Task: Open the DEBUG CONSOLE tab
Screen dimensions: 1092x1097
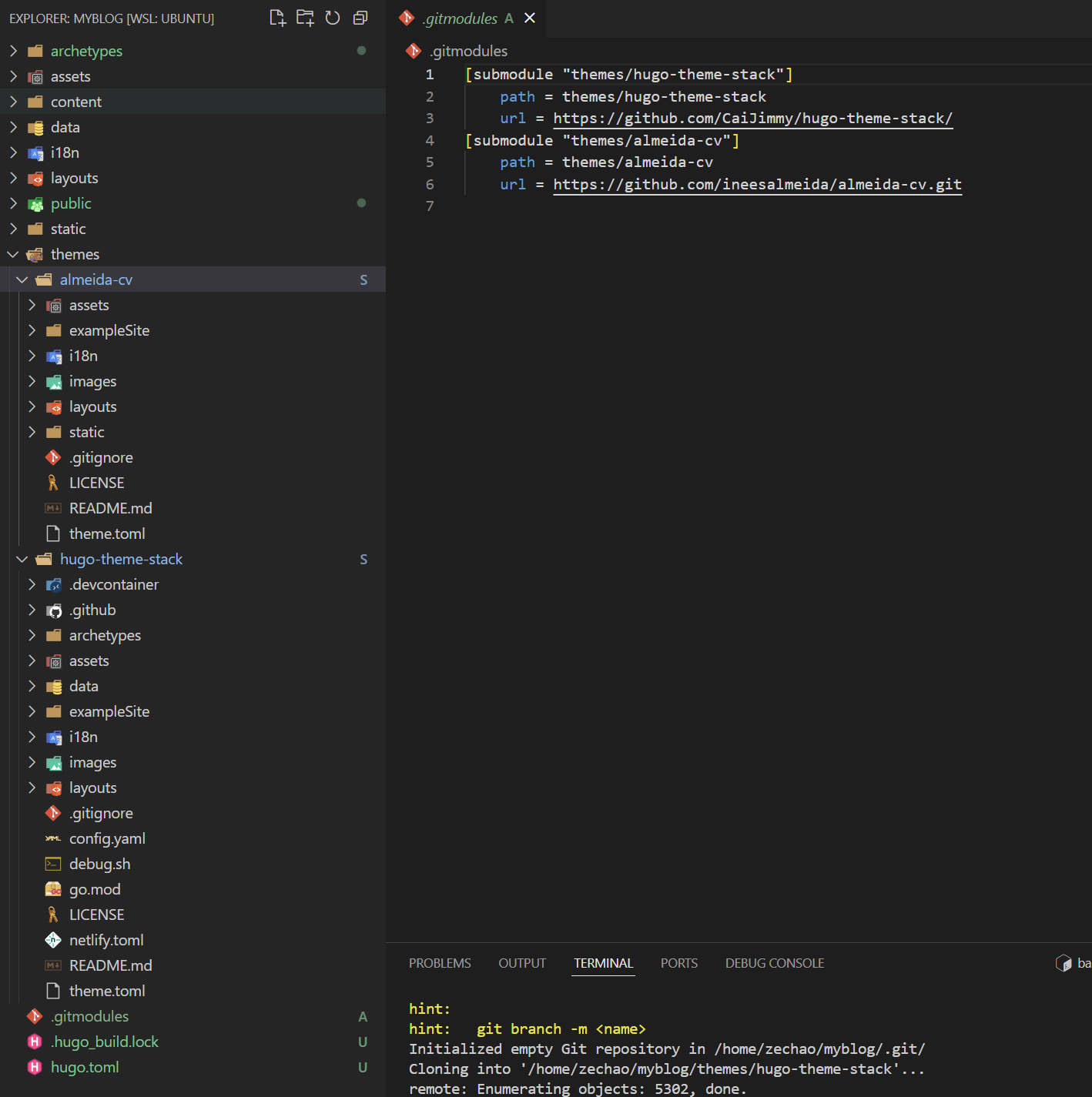Action: [775, 963]
